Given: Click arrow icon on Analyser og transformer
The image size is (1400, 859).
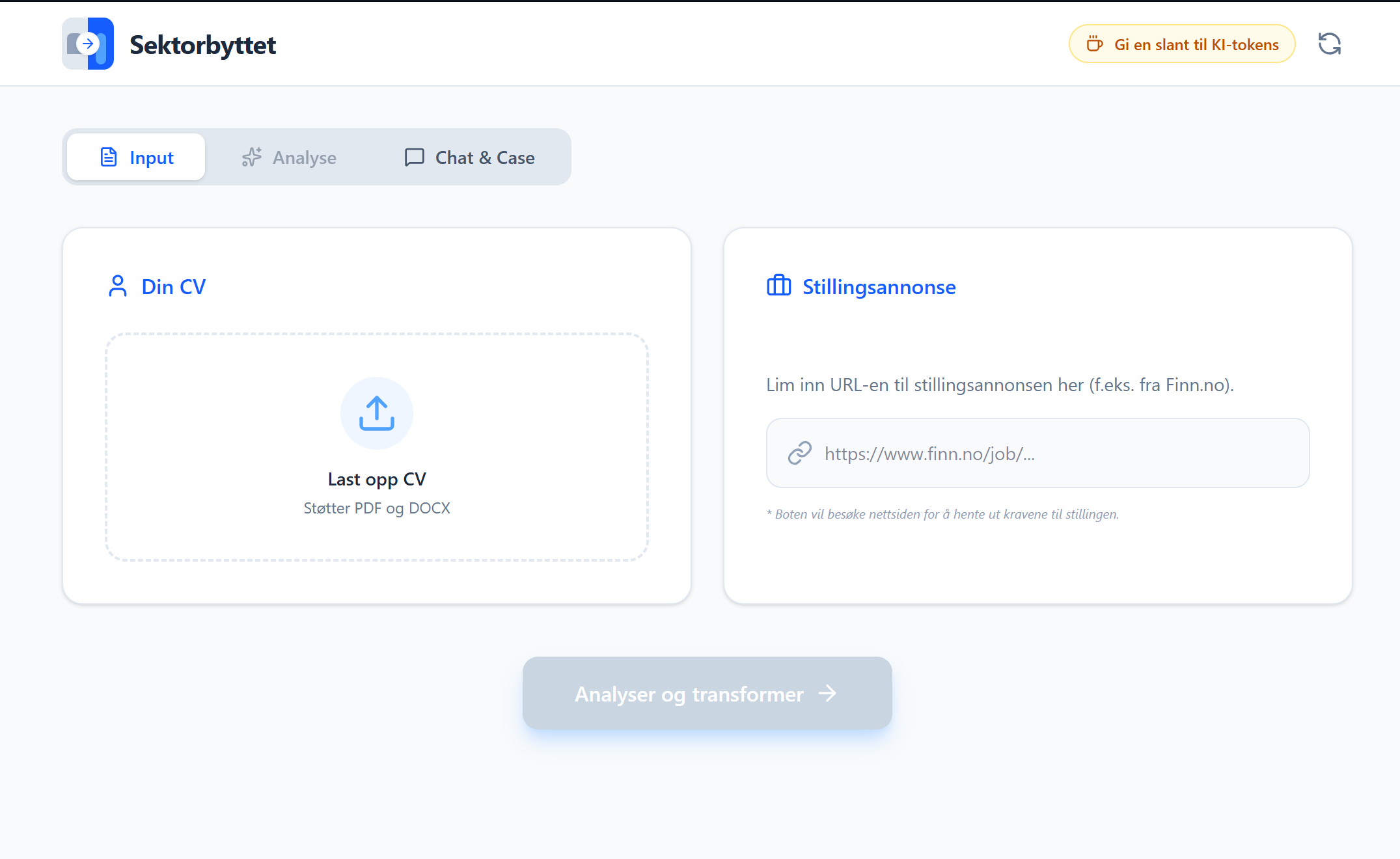Looking at the screenshot, I should pyautogui.click(x=827, y=693).
